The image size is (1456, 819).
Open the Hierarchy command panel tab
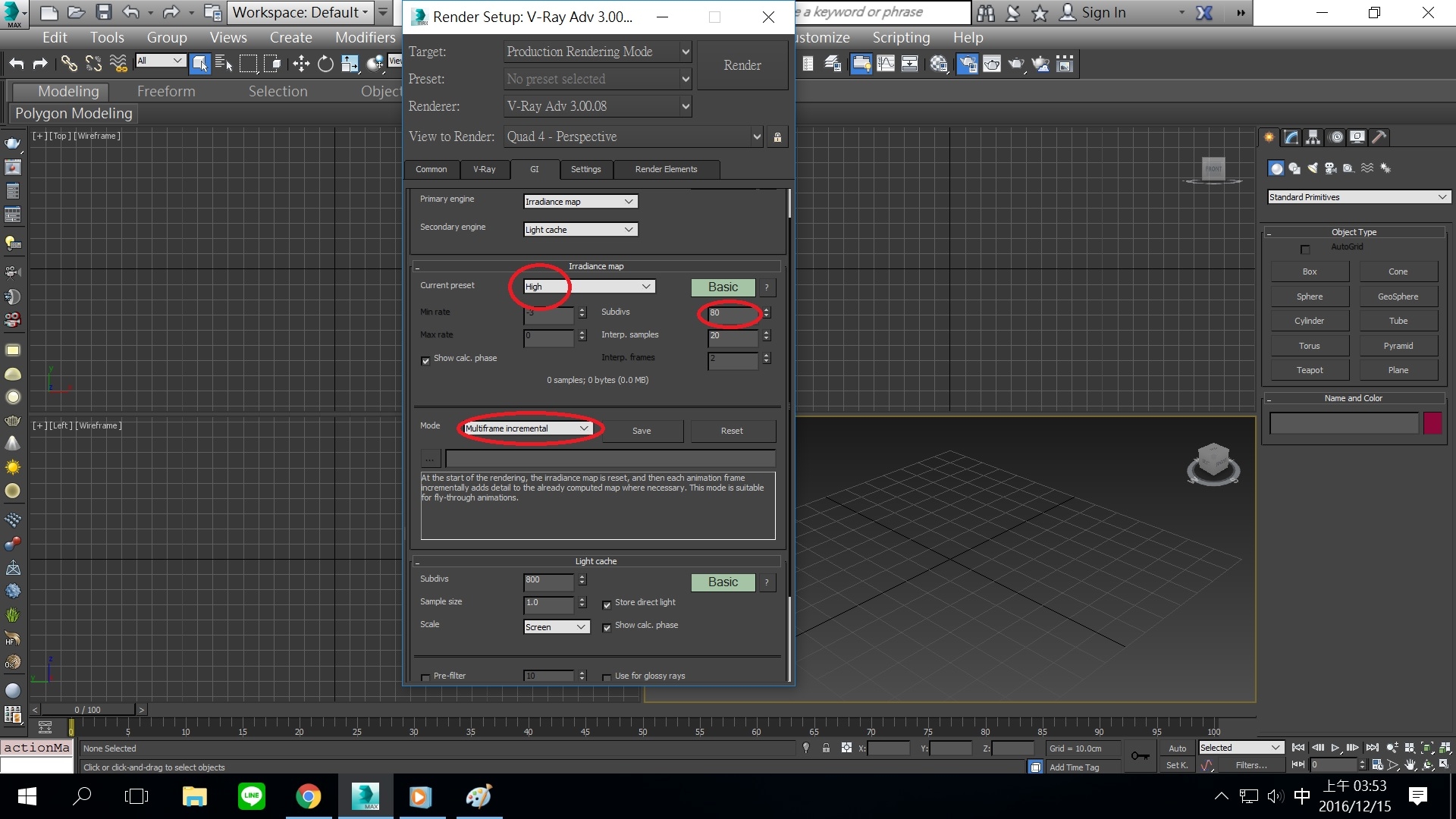tap(1313, 137)
